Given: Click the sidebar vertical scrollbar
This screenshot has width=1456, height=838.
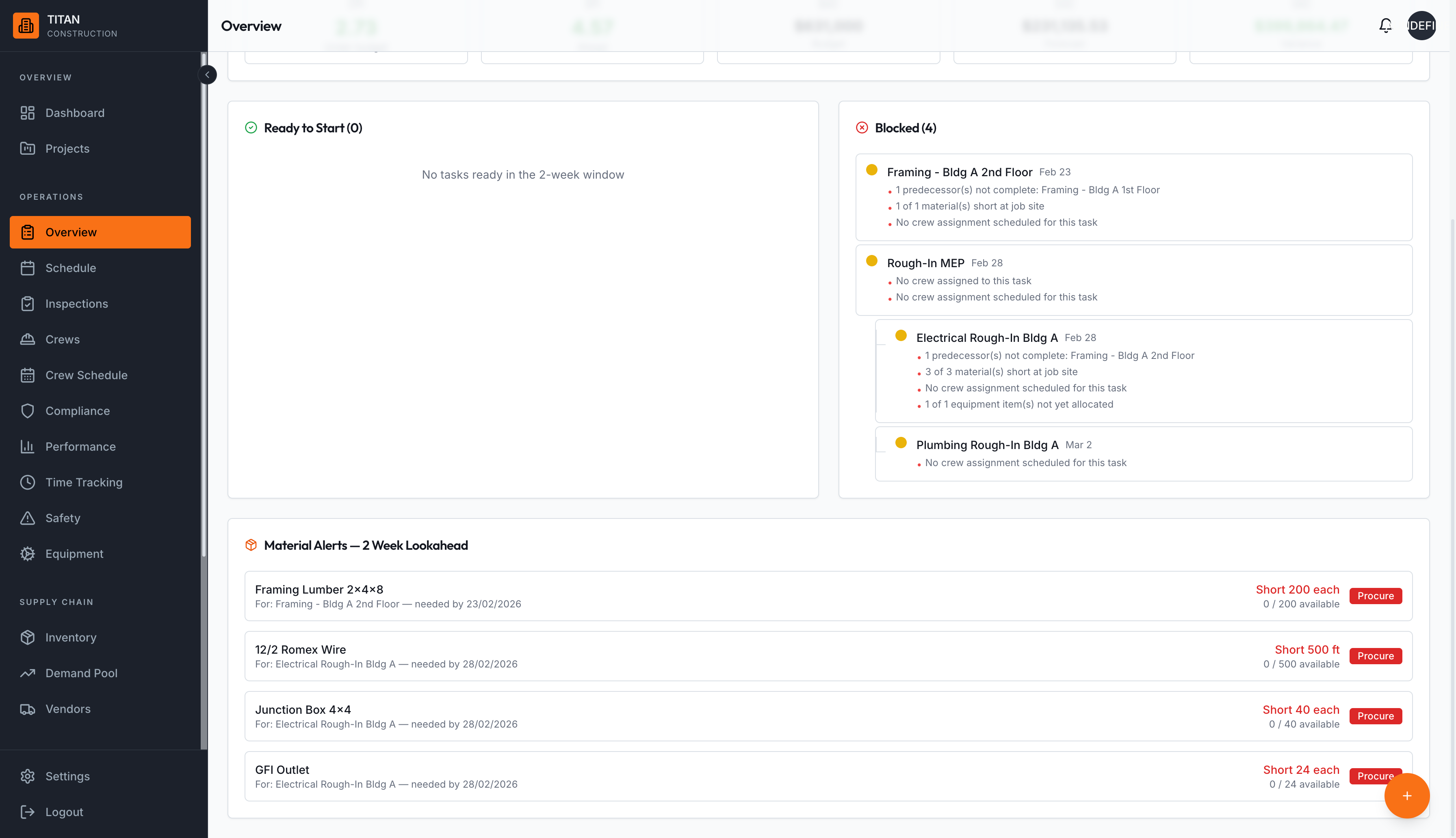Looking at the screenshot, I should [203, 305].
